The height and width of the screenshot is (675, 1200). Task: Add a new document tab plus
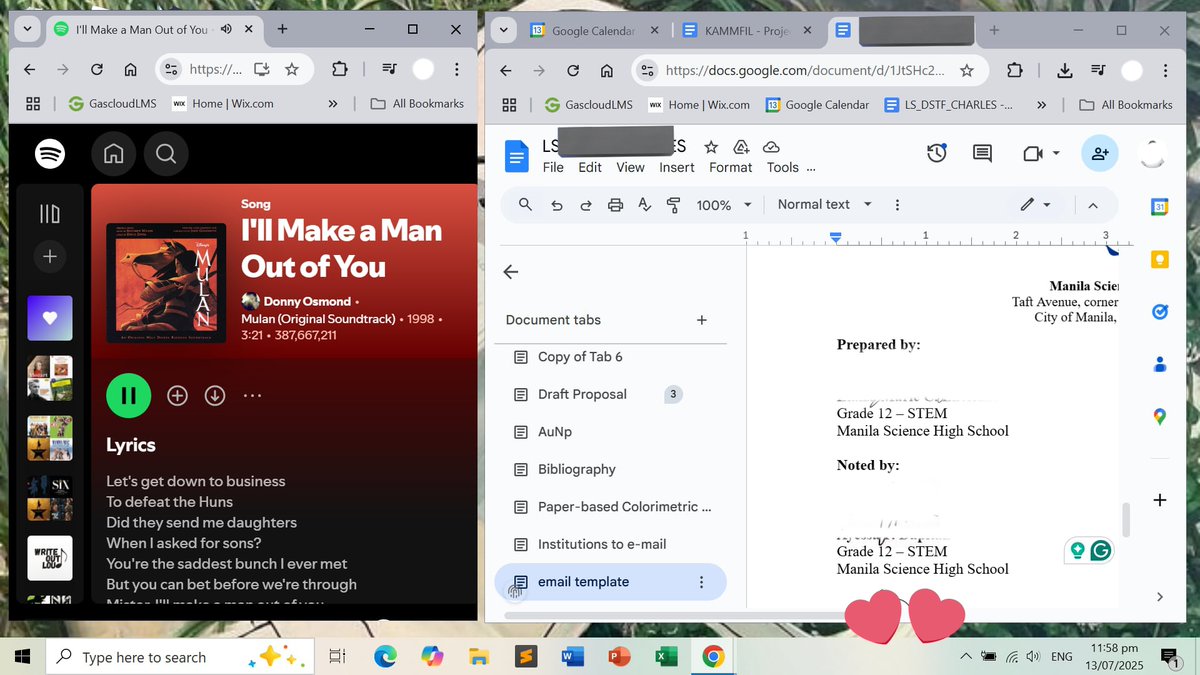702,320
